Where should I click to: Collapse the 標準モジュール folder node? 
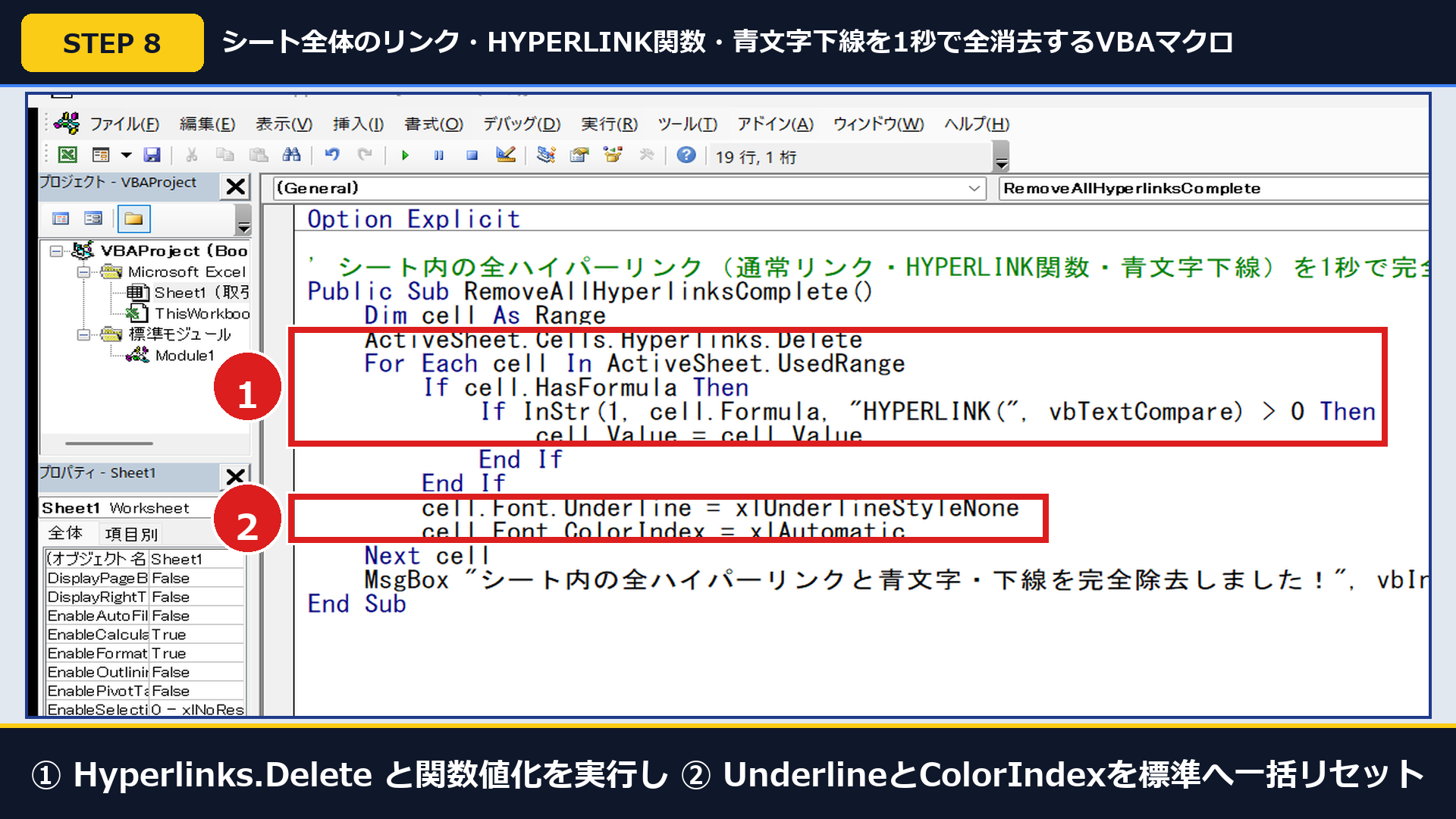tap(84, 334)
